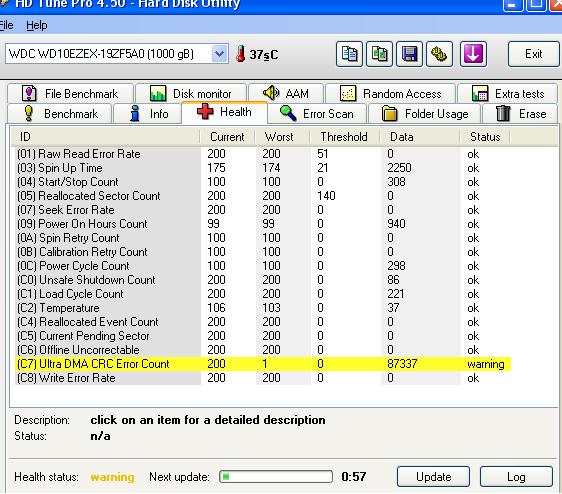Screen dimensions: 562x494
Task: Select the Power Cycle Count row
Action: coord(263,266)
